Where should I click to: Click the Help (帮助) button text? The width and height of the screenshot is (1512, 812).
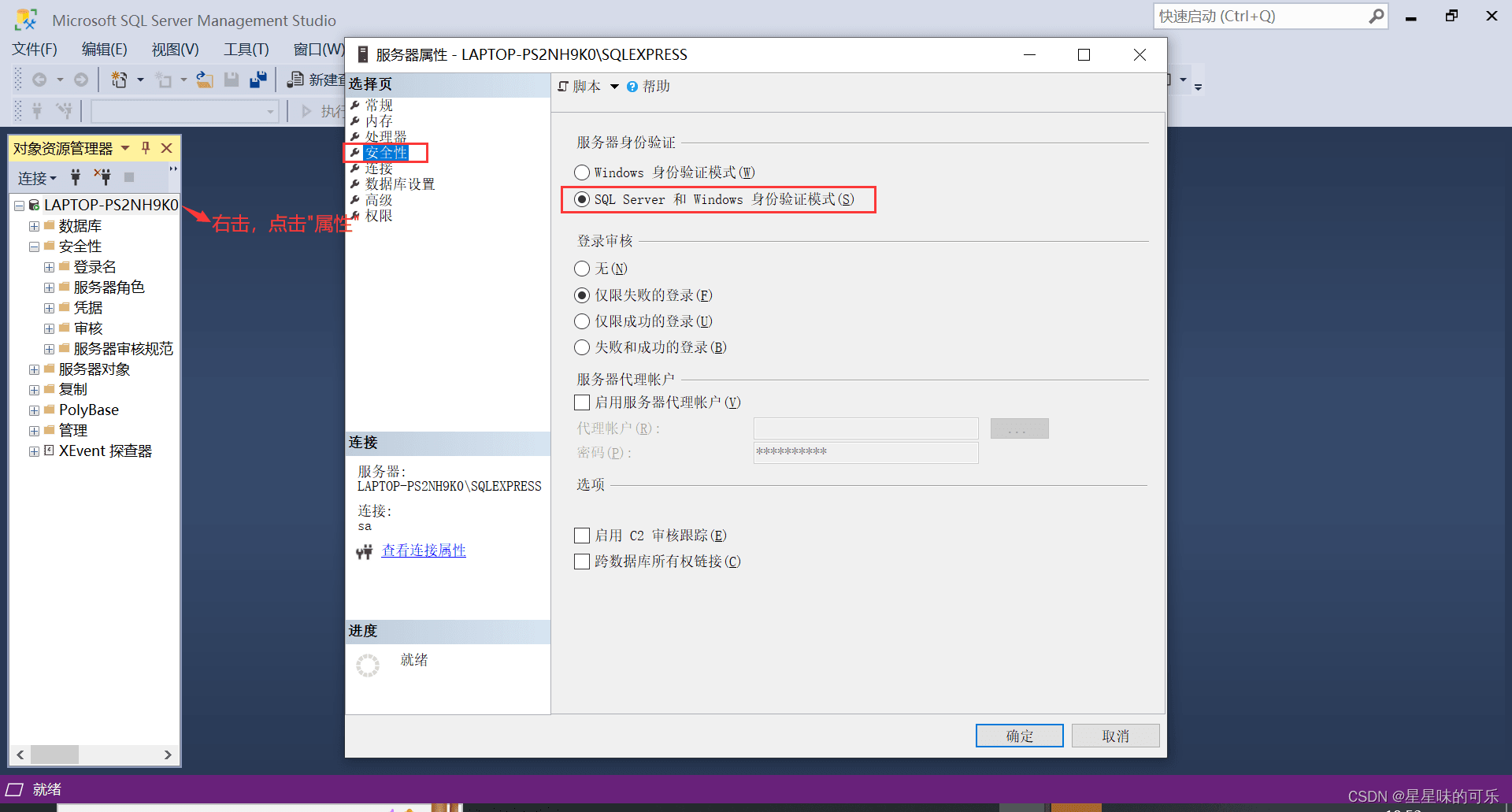(x=656, y=87)
